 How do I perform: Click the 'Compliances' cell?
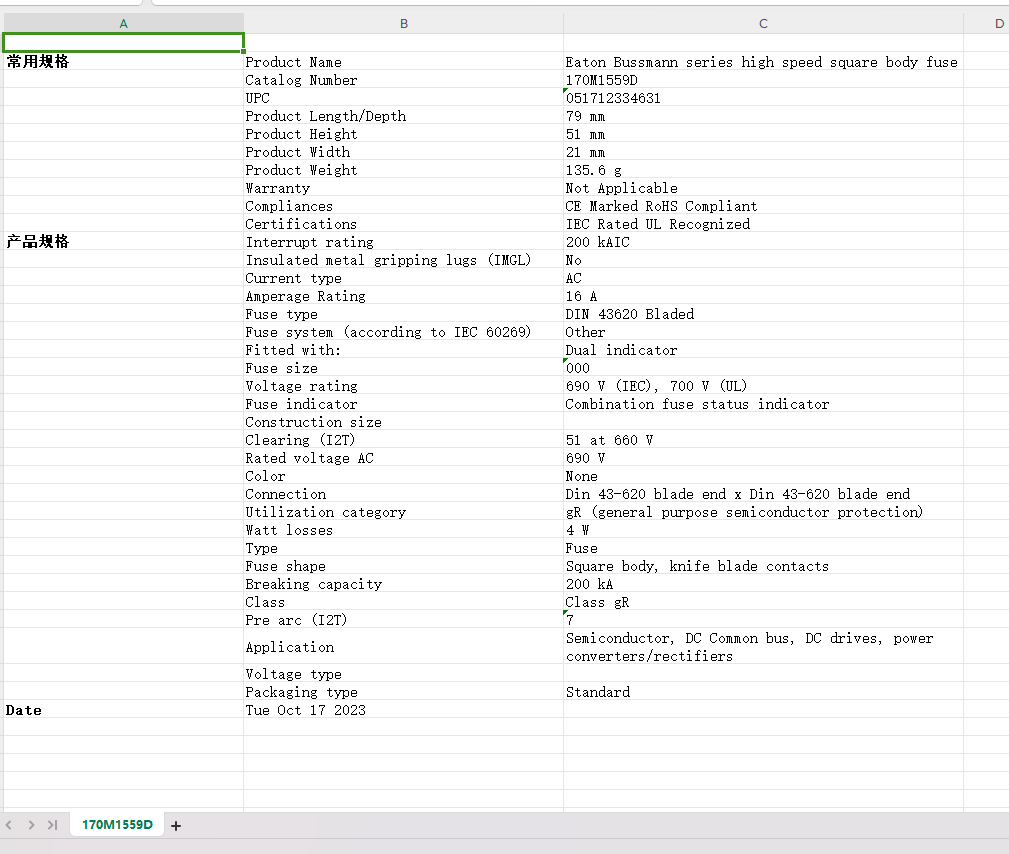(403, 206)
